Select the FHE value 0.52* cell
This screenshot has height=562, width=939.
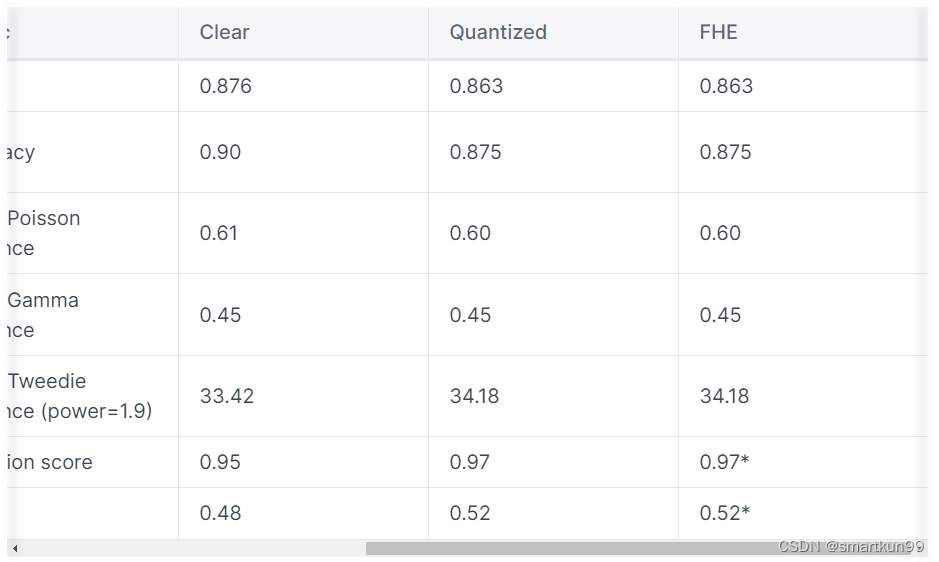click(803, 513)
